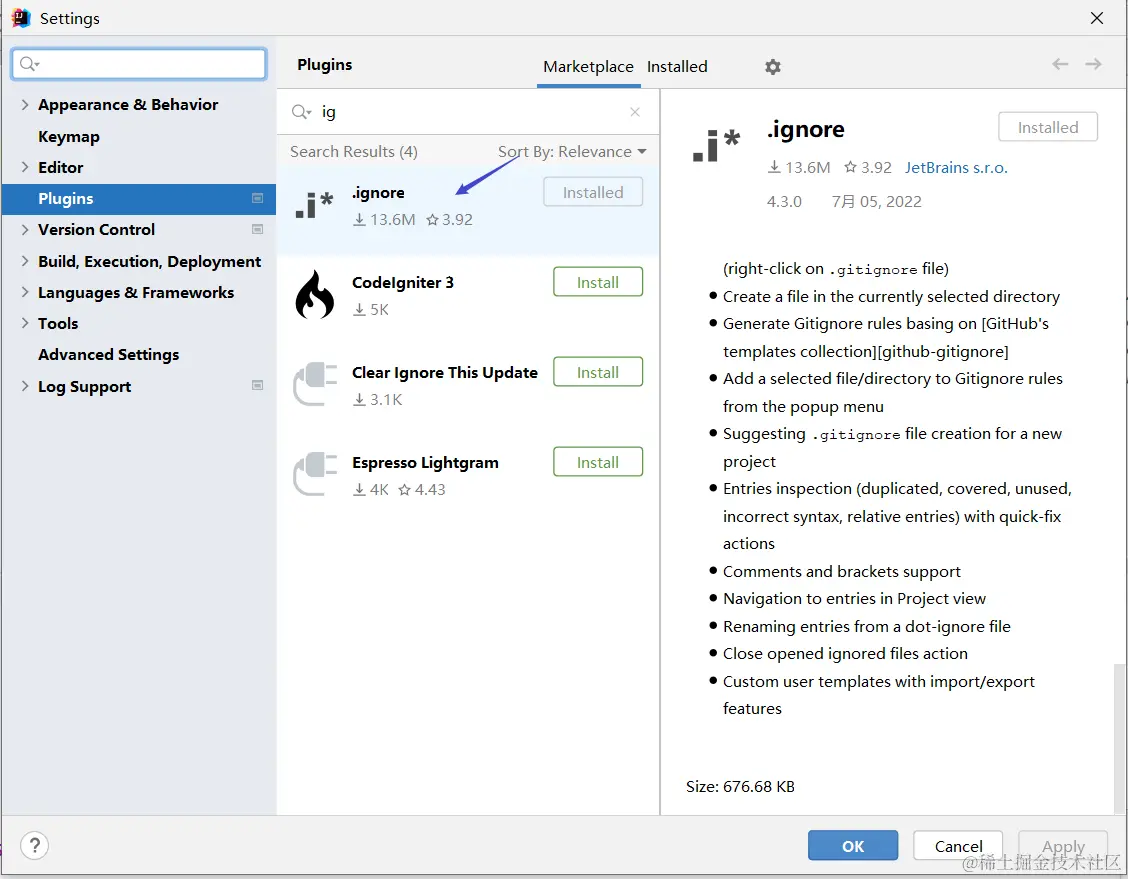Click the Clear Ignore This Update plug icon
Viewport: 1128px width, 879px height.
click(314, 384)
